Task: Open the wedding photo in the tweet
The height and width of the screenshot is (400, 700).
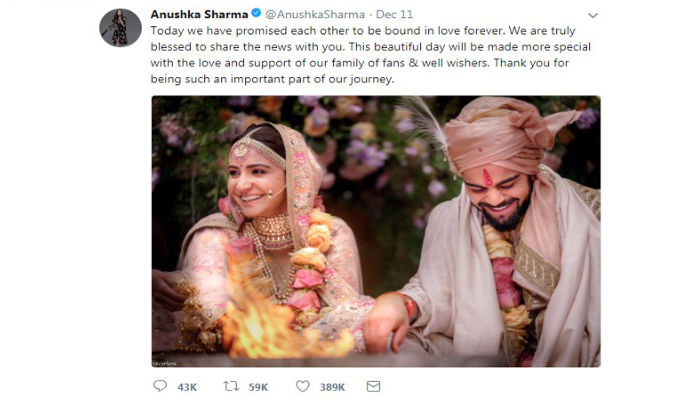Action: [x=376, y=231]
